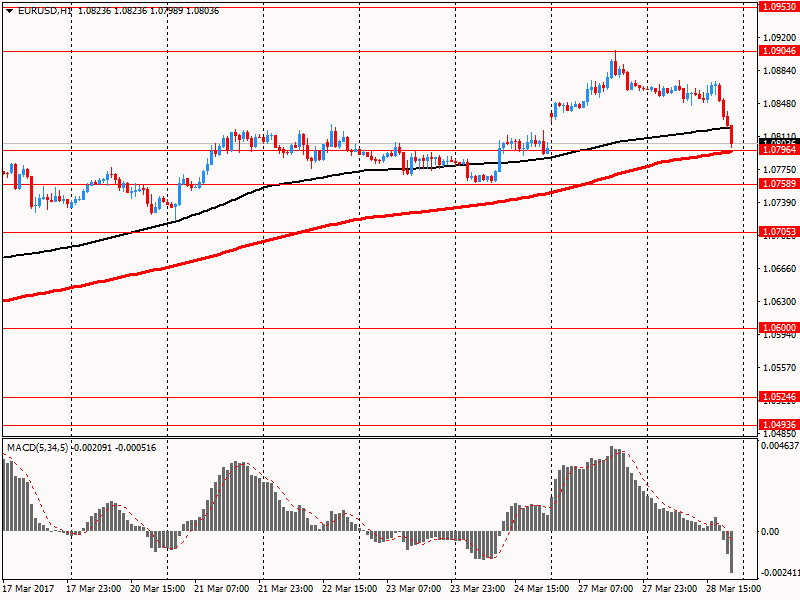The height and width of the screenshot is (600, 800).
Task: Select the 1.09530 red price level label
Action: pos(779,7)
